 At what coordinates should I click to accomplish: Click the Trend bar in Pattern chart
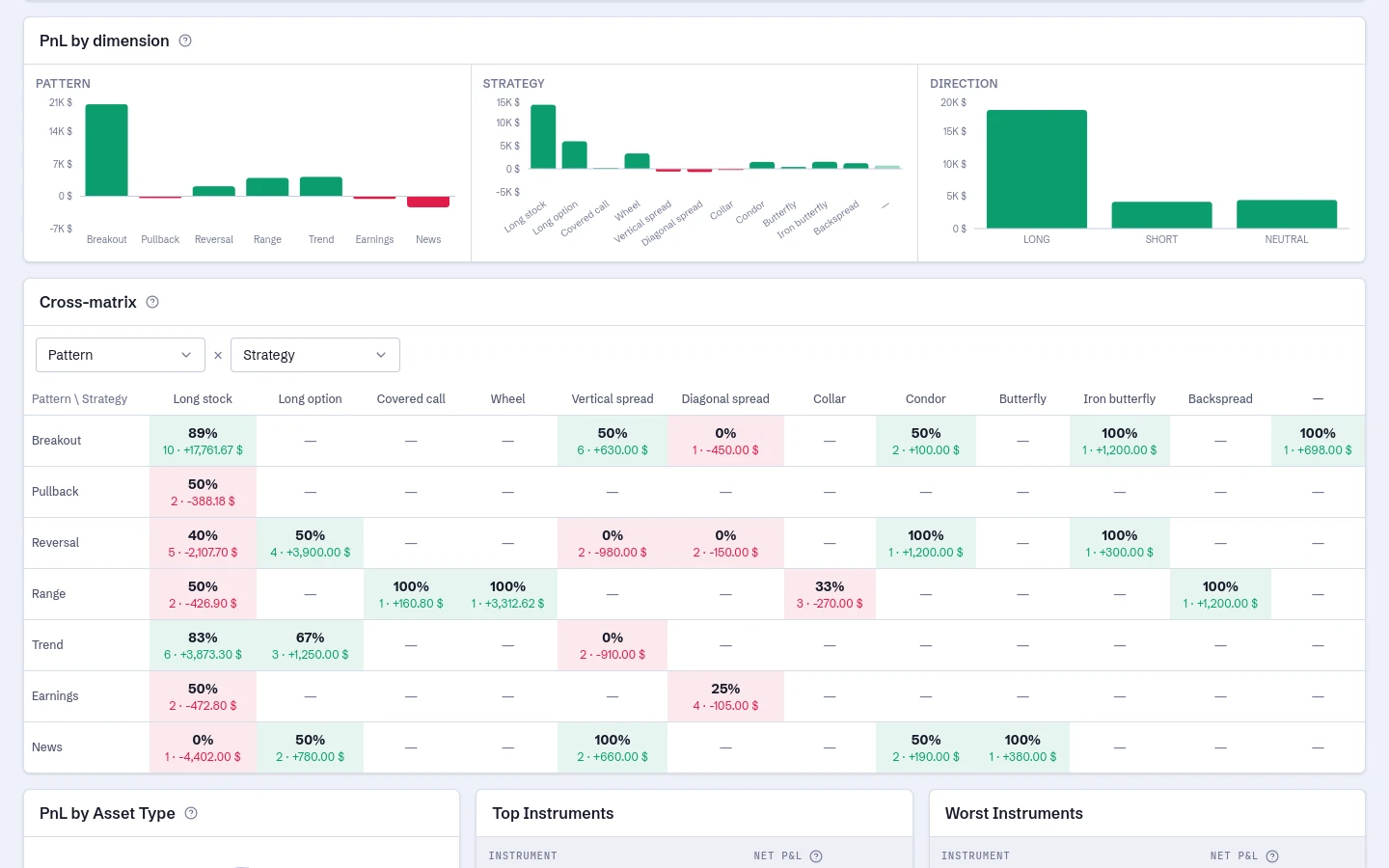click(x=321, y=187)
